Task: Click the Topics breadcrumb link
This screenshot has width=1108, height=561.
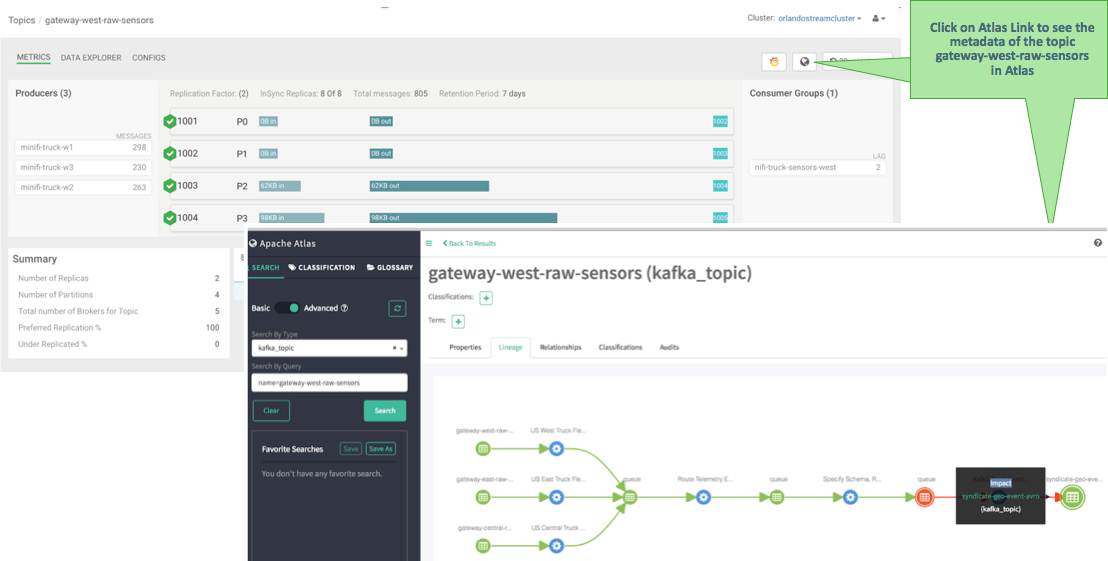Action: pyautogui.click(x=21, y=20)
